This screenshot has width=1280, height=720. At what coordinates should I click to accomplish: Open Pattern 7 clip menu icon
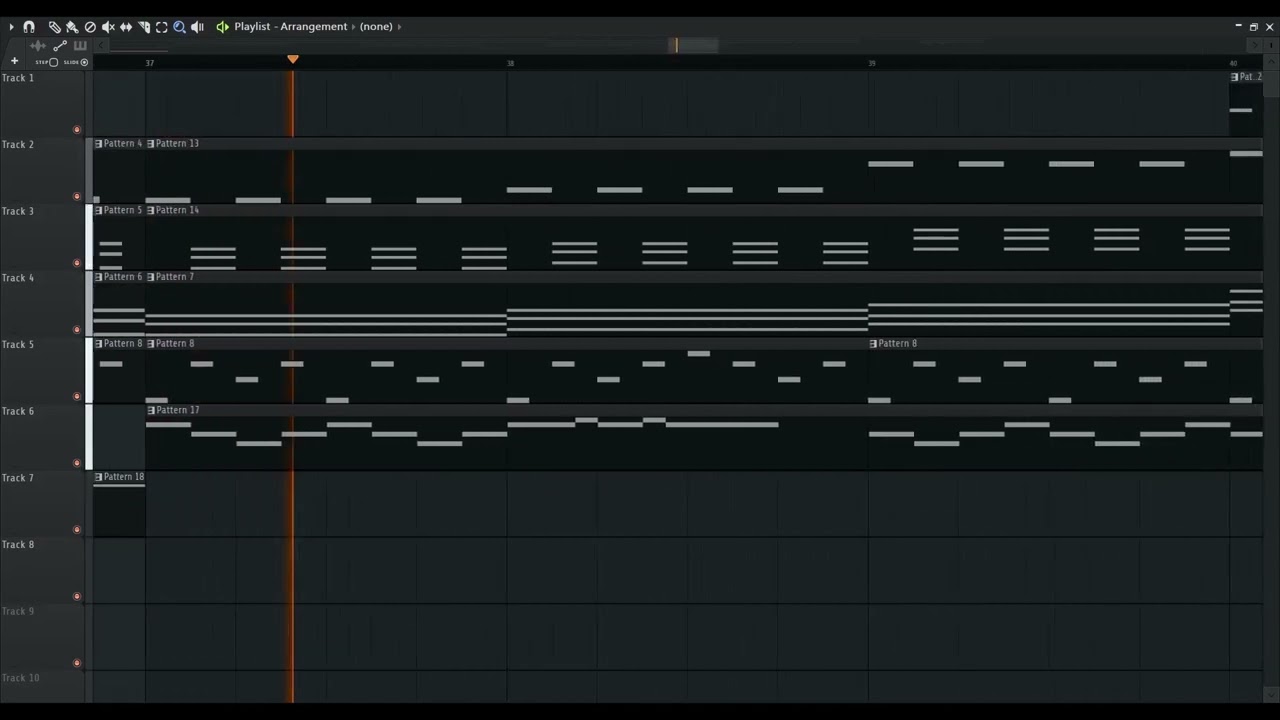point(151,277)
